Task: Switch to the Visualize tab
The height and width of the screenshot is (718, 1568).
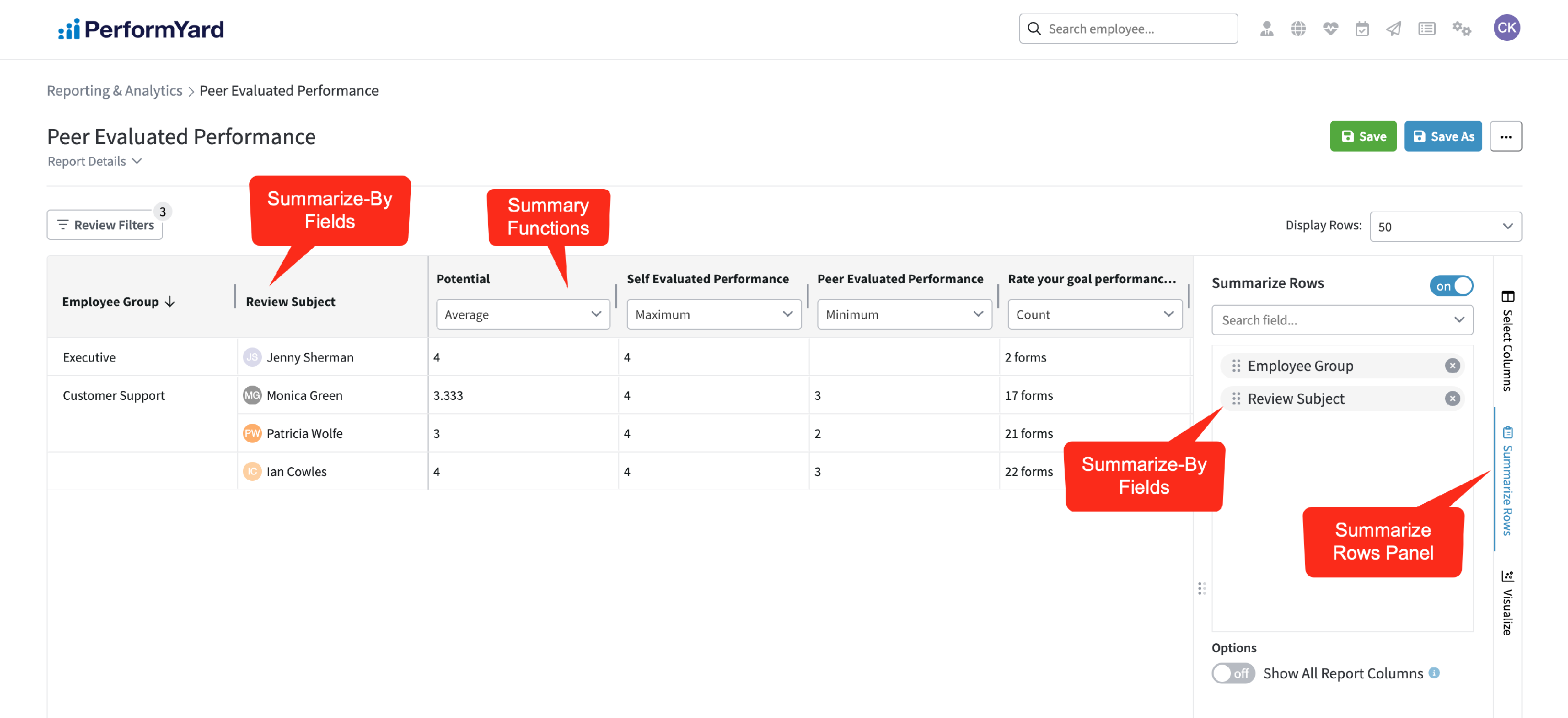Action: [x=1506, y=603]
